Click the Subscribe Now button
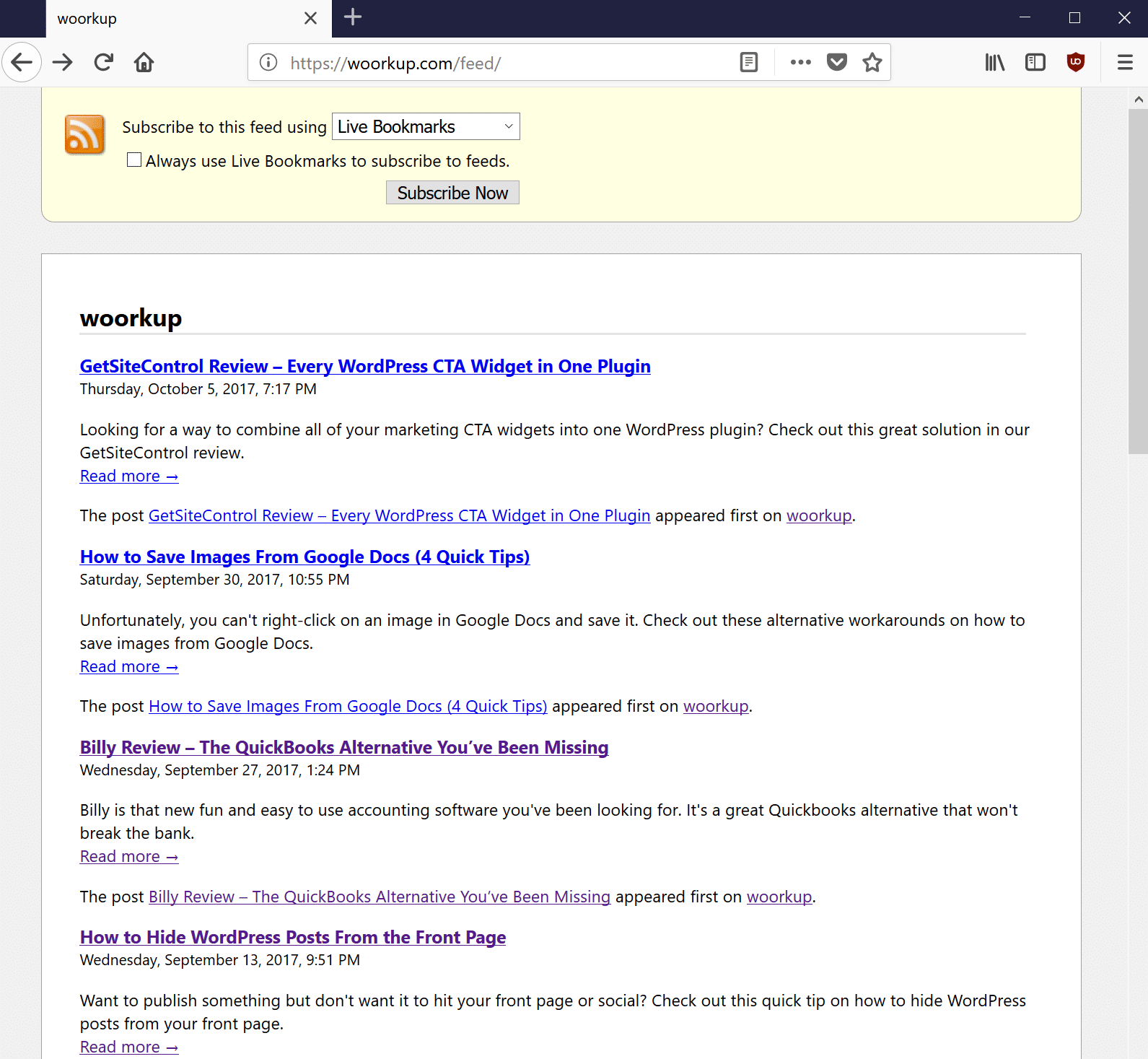 452,193
